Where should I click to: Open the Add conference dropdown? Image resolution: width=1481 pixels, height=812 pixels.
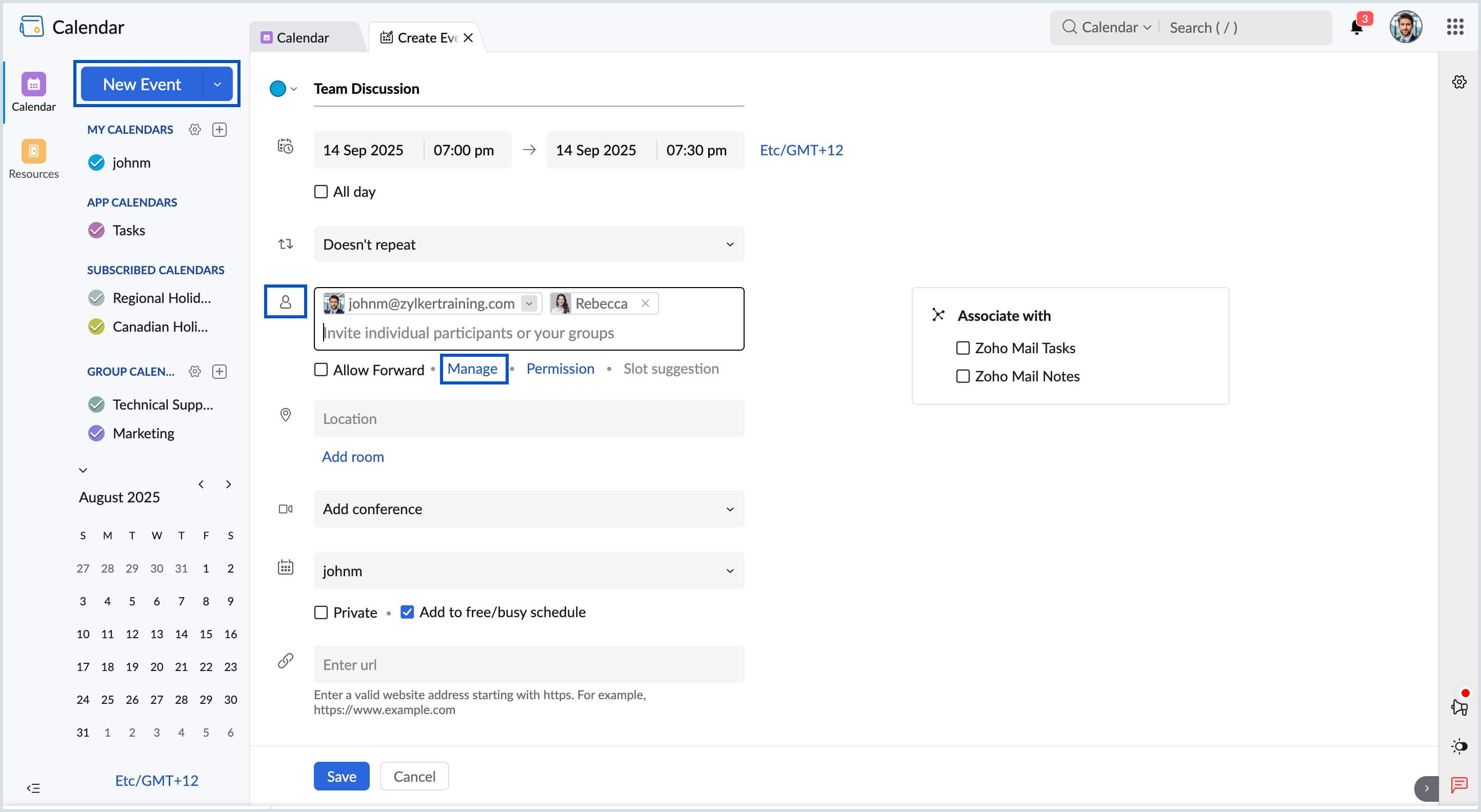coord(528,509)
